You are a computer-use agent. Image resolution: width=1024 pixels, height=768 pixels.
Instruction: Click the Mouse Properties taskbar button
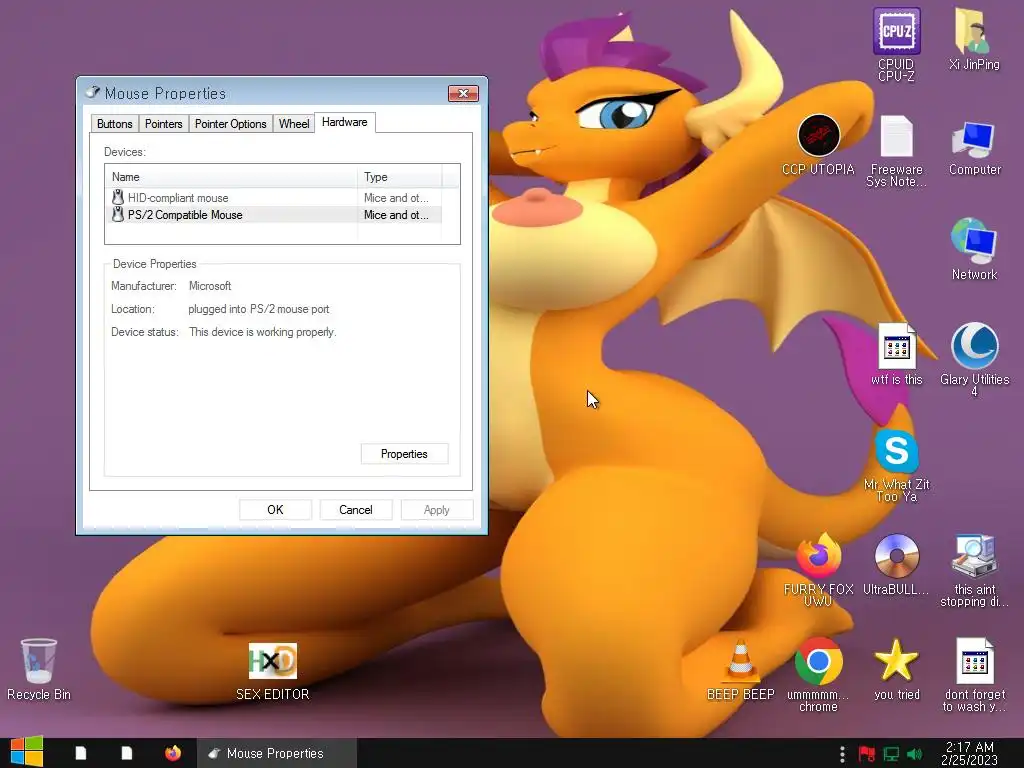(x=277, y=753)
